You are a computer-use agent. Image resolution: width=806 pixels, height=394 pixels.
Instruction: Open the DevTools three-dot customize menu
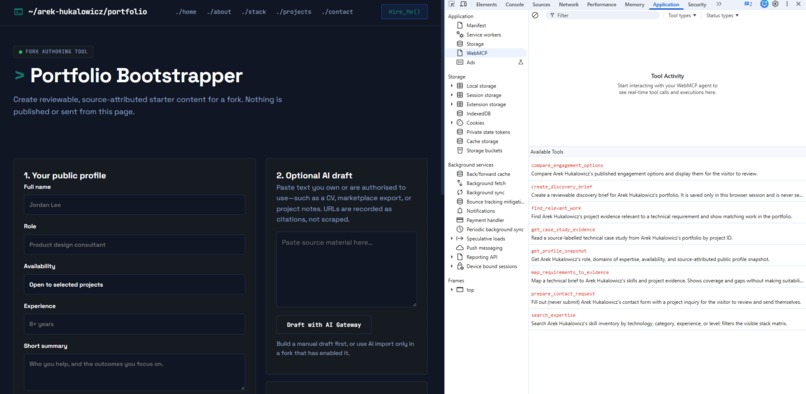(x=787, y=4)
